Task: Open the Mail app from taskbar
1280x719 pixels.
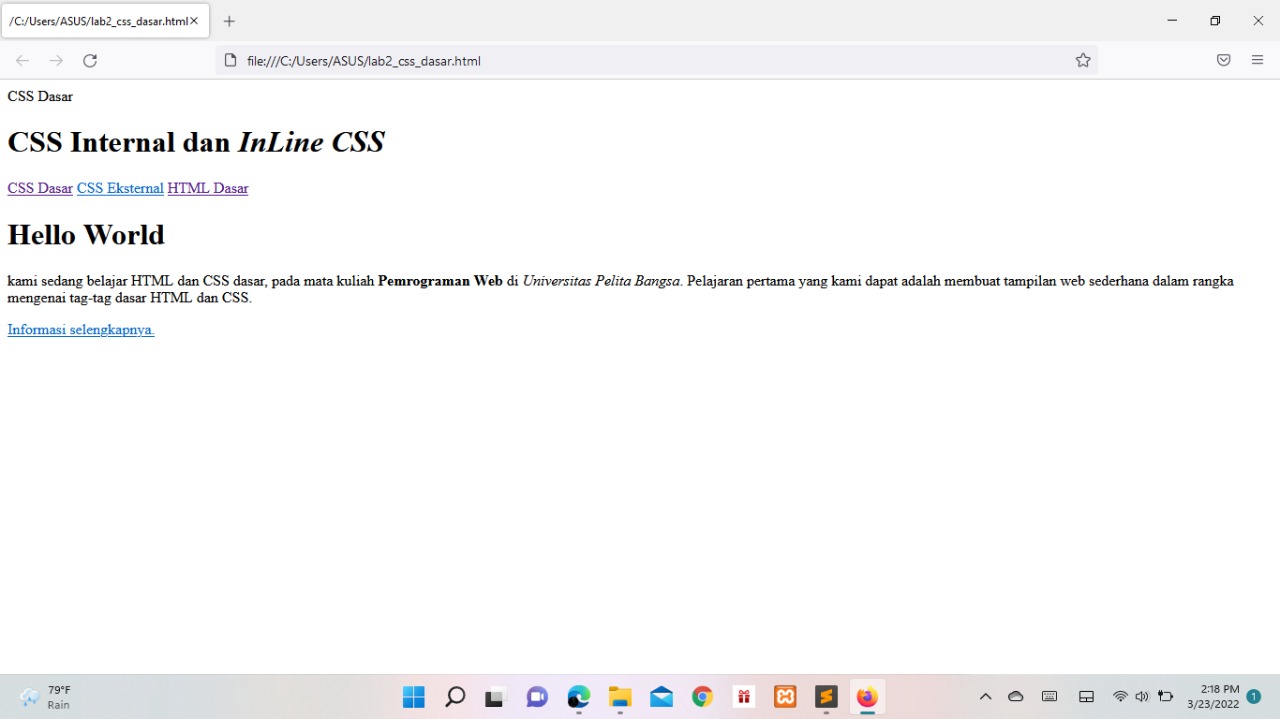Action: coord(661,697)
